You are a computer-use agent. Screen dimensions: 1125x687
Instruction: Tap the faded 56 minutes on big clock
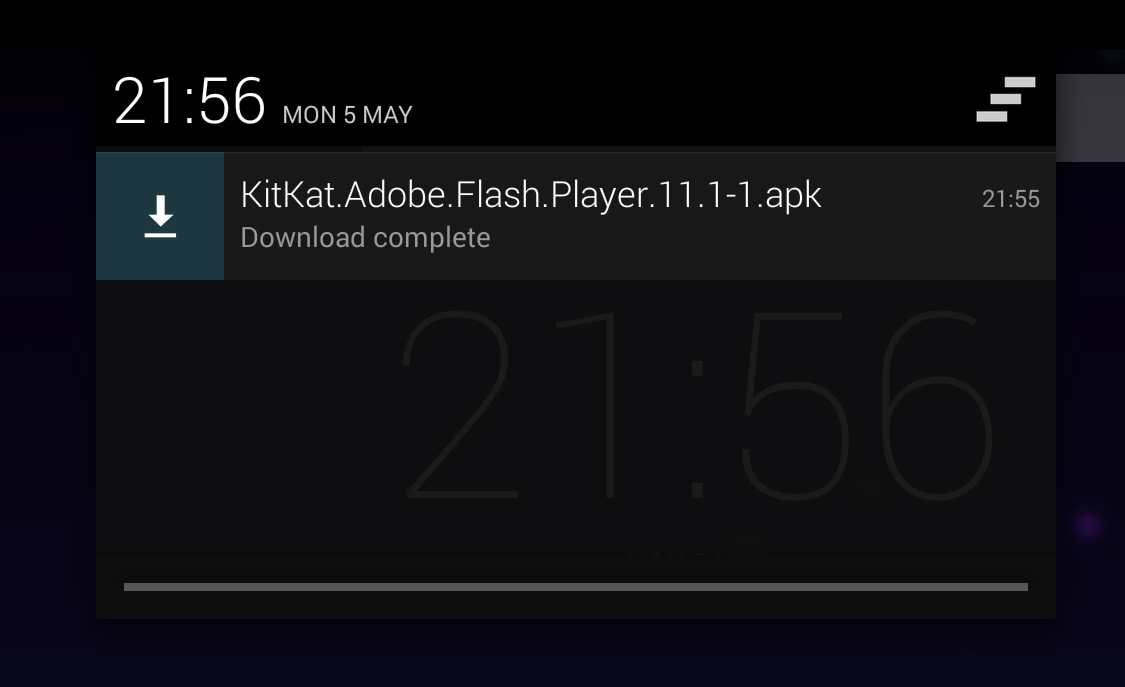click(x=867, y=405)
